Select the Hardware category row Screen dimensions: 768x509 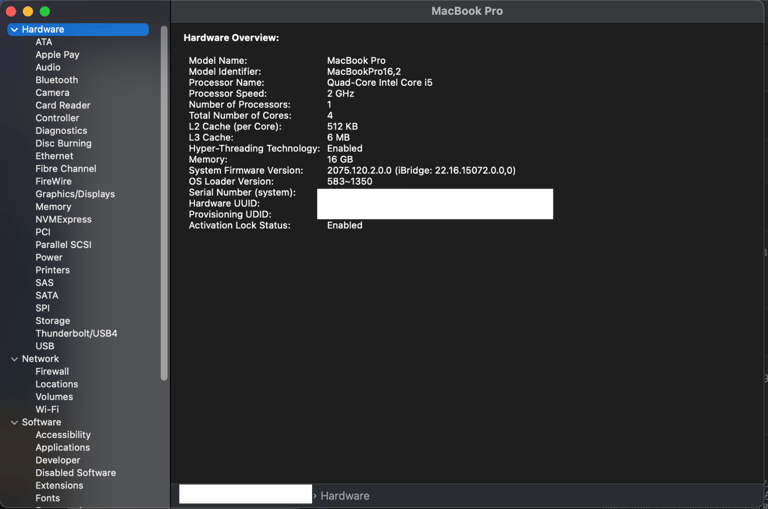(x=78, y=29)
